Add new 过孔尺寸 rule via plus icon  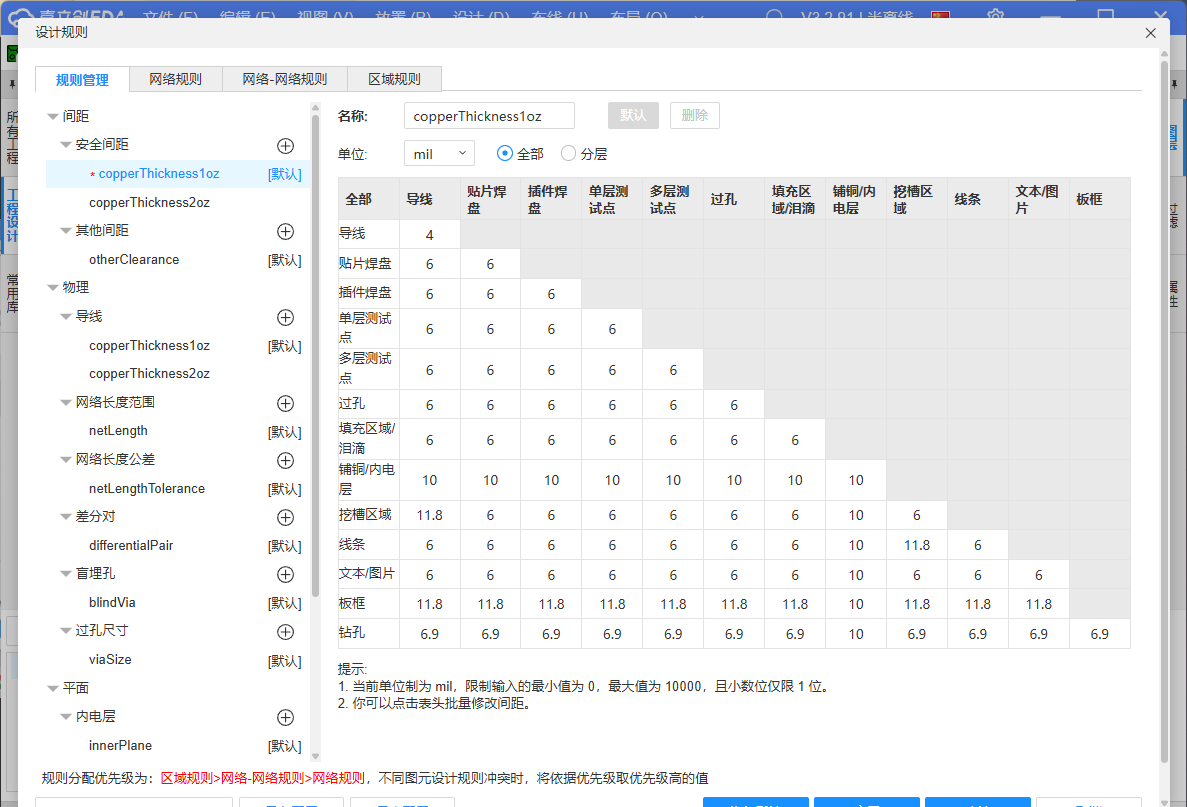pos(285,632)
